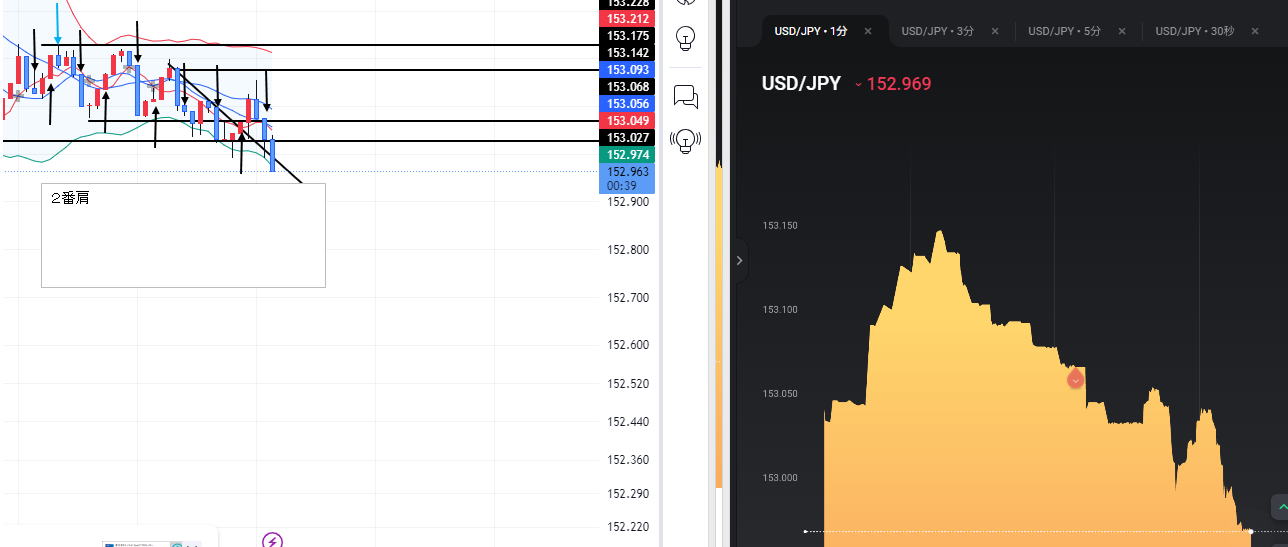
Task: Click the current price 152.963 countdown label
Action: point(628,178)
